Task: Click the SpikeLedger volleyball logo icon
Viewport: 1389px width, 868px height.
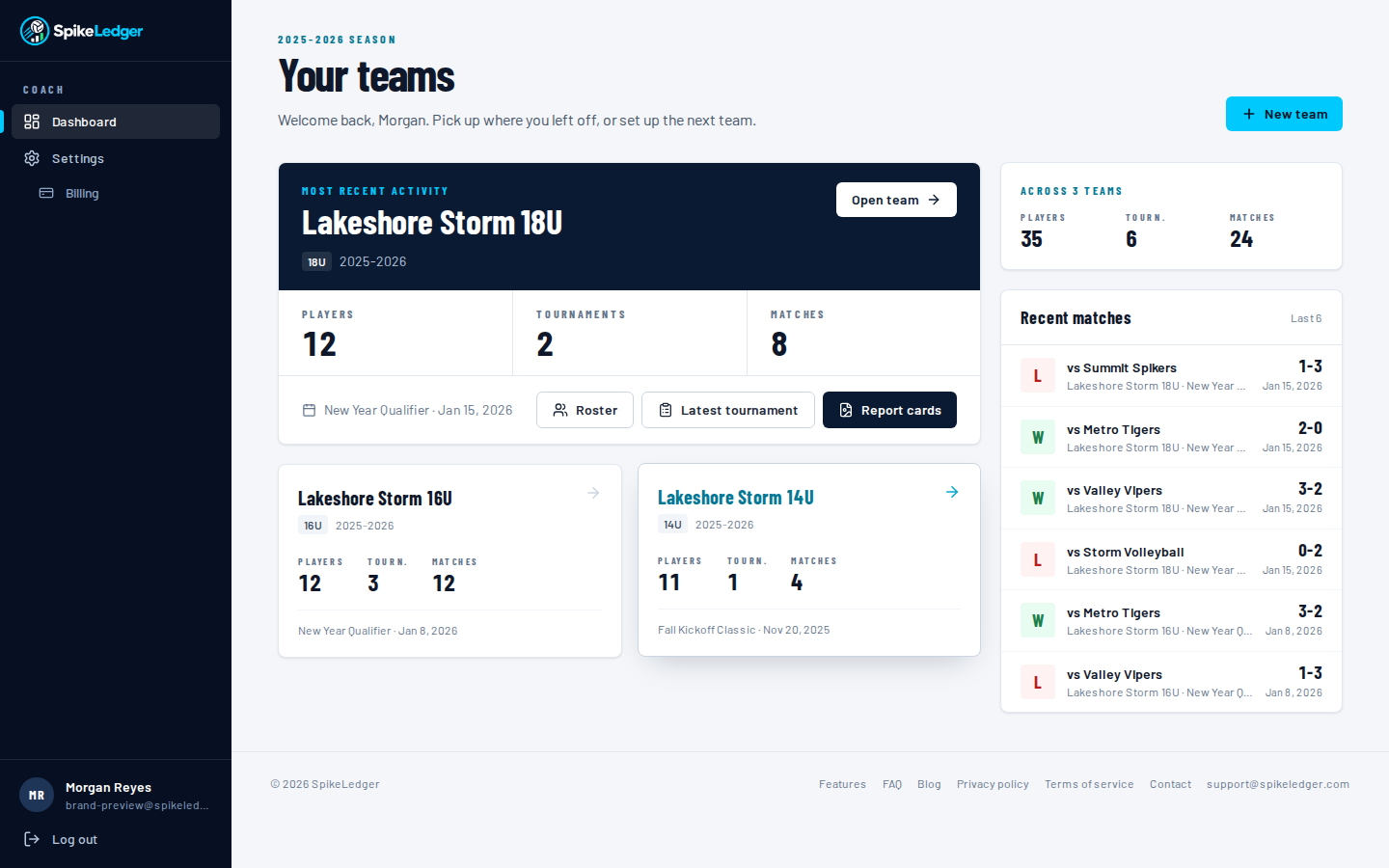Action: point(35,31)
